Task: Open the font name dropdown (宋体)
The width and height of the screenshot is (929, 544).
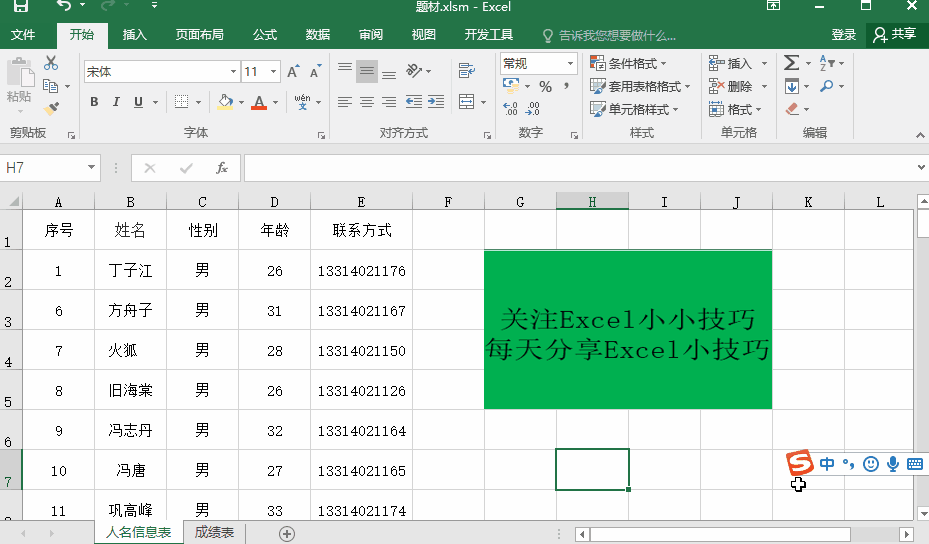Action: [233, 72]
